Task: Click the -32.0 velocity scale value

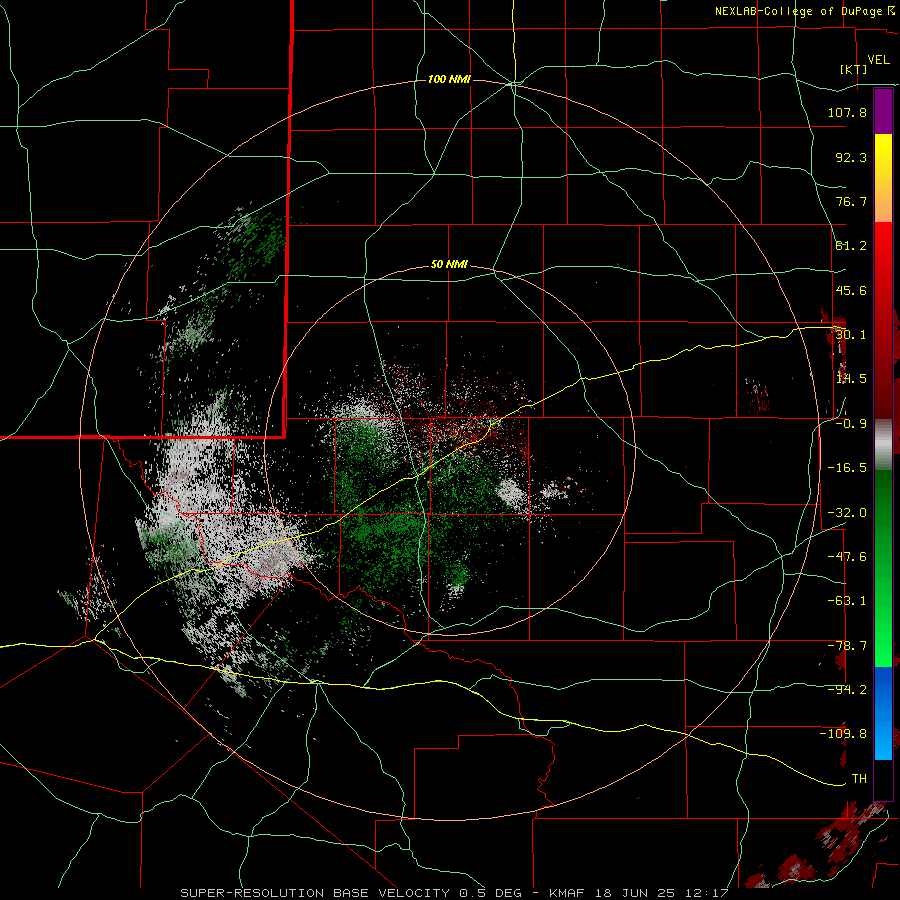Action: (847, 513)
